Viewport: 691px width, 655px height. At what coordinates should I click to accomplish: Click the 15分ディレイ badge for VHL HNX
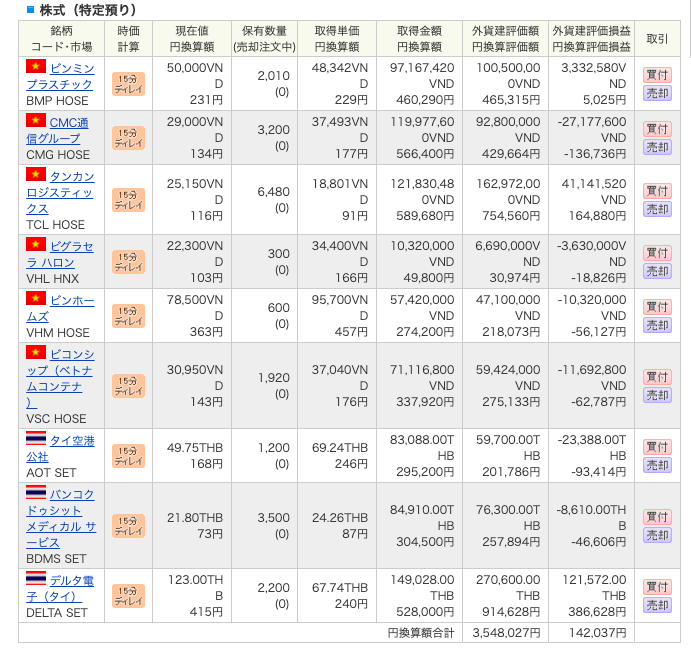(x=128, y=262)
